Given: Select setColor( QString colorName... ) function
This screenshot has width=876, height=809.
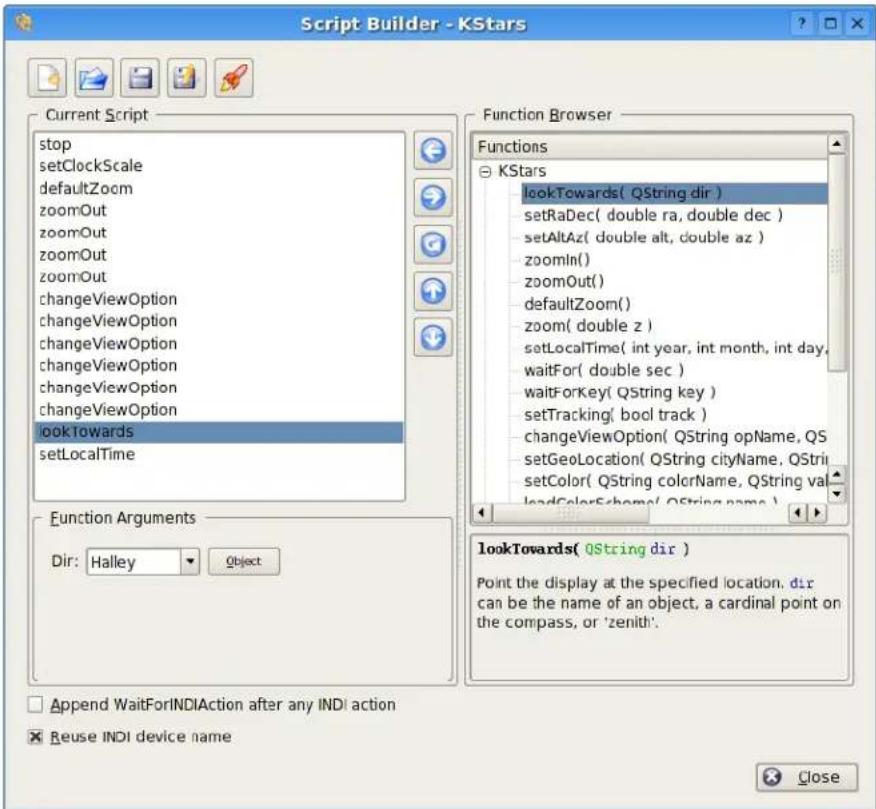Looking at the screenshot, I should [675, 481].
